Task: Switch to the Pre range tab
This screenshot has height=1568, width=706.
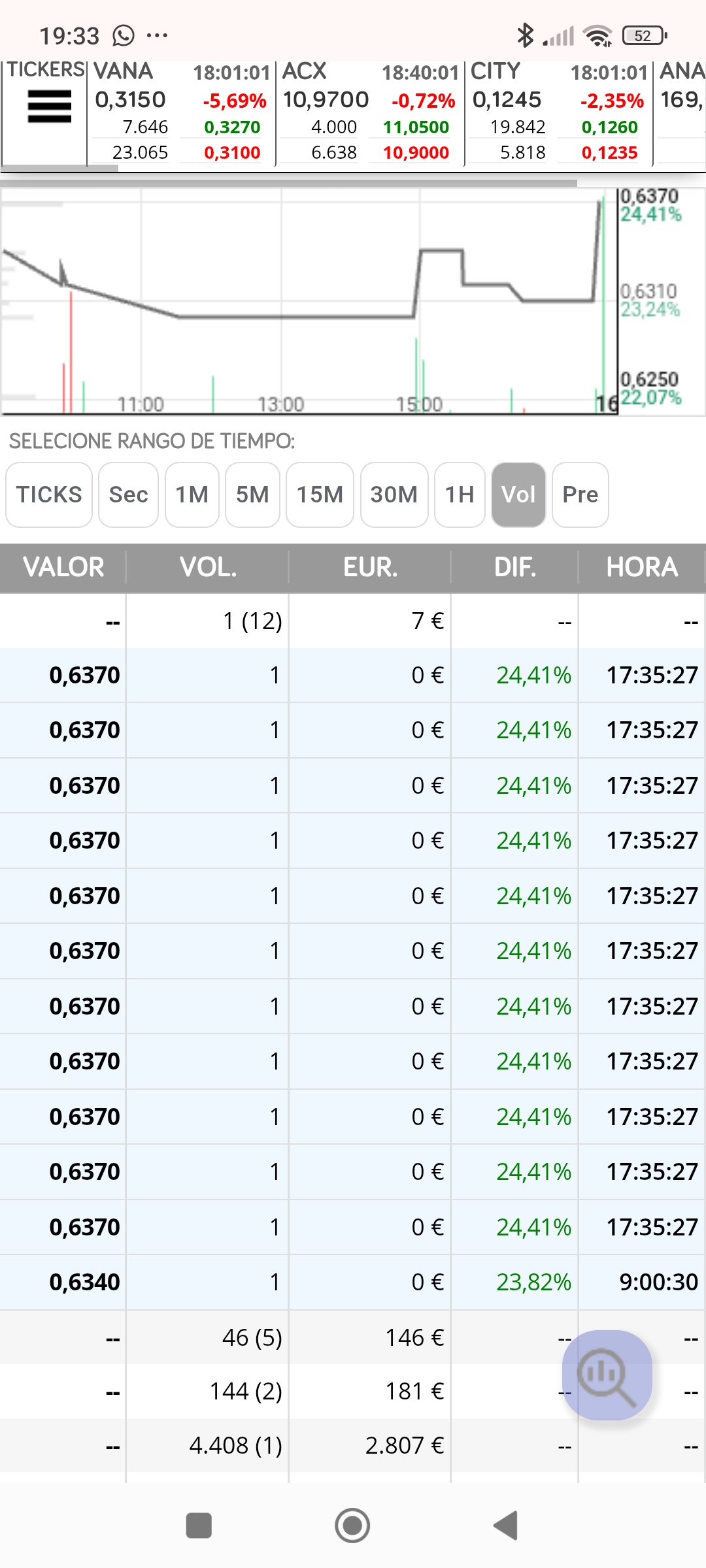Action: pos(580,495)
